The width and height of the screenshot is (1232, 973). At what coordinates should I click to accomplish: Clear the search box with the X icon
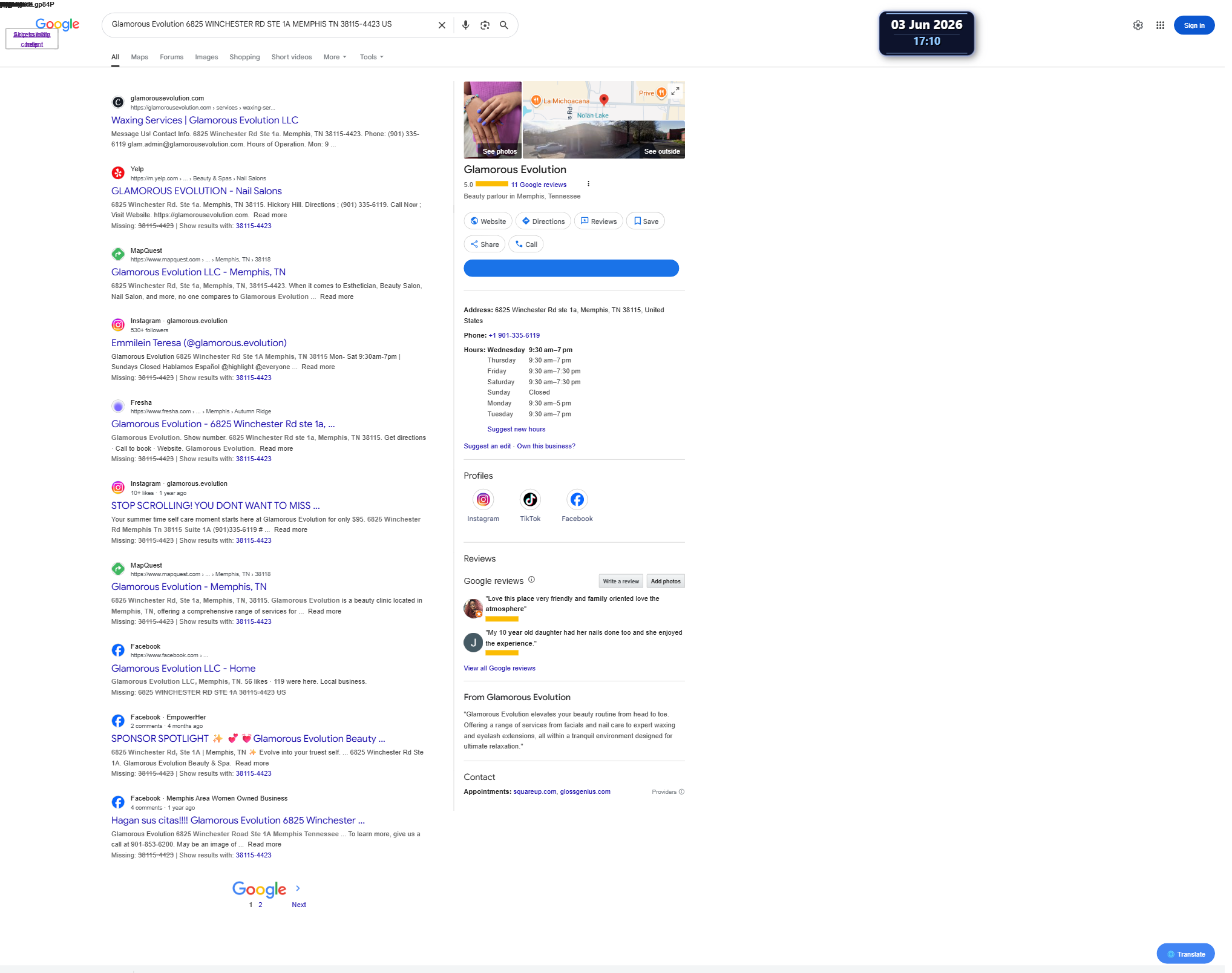coord(442,25)
